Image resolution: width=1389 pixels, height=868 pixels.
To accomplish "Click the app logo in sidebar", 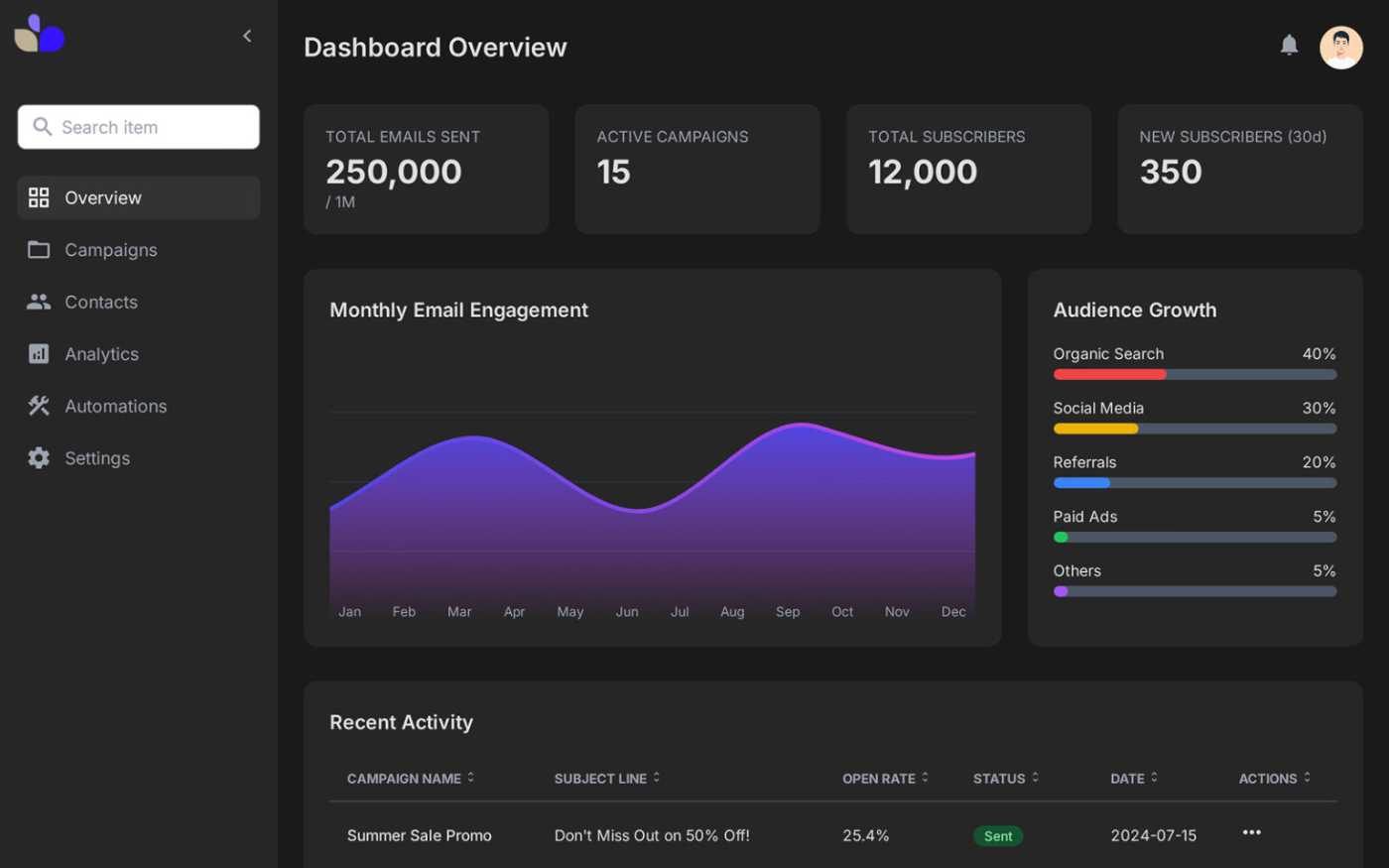I will coord(40,35).
